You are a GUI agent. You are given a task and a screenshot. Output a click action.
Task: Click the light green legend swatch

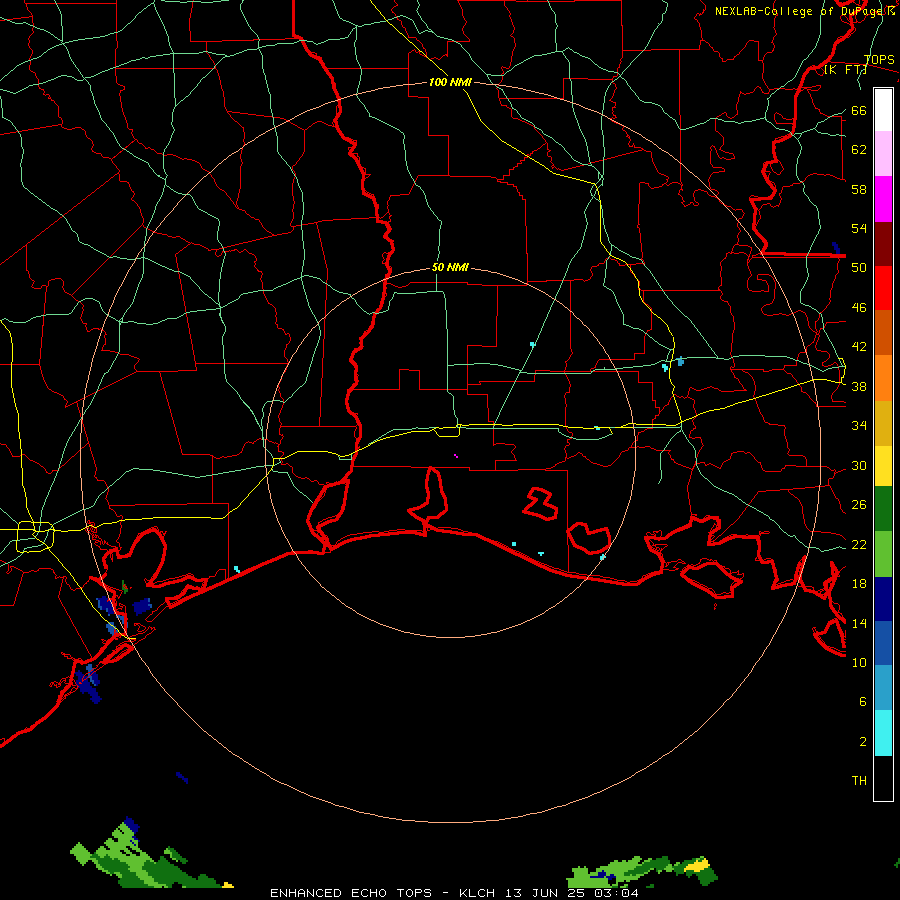[883, 554]
